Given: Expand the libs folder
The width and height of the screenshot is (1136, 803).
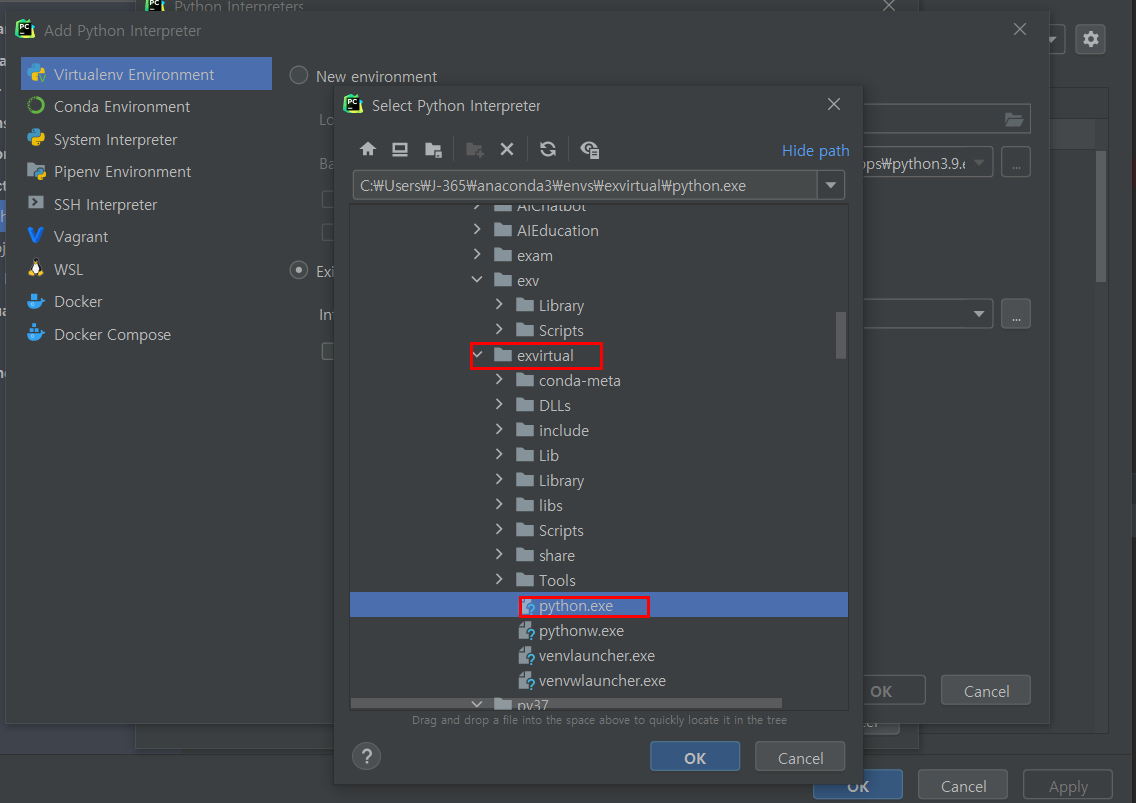Looking at the screenshot, I should (499, 504).
